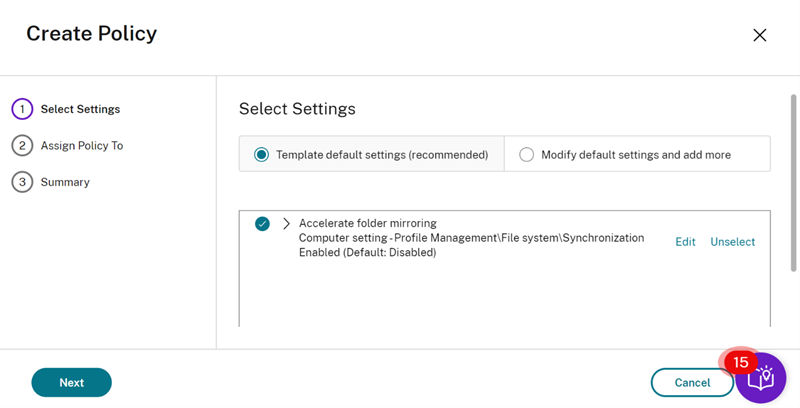Click the vertical scrollbar thumb
800x408 pixels.
793,183
